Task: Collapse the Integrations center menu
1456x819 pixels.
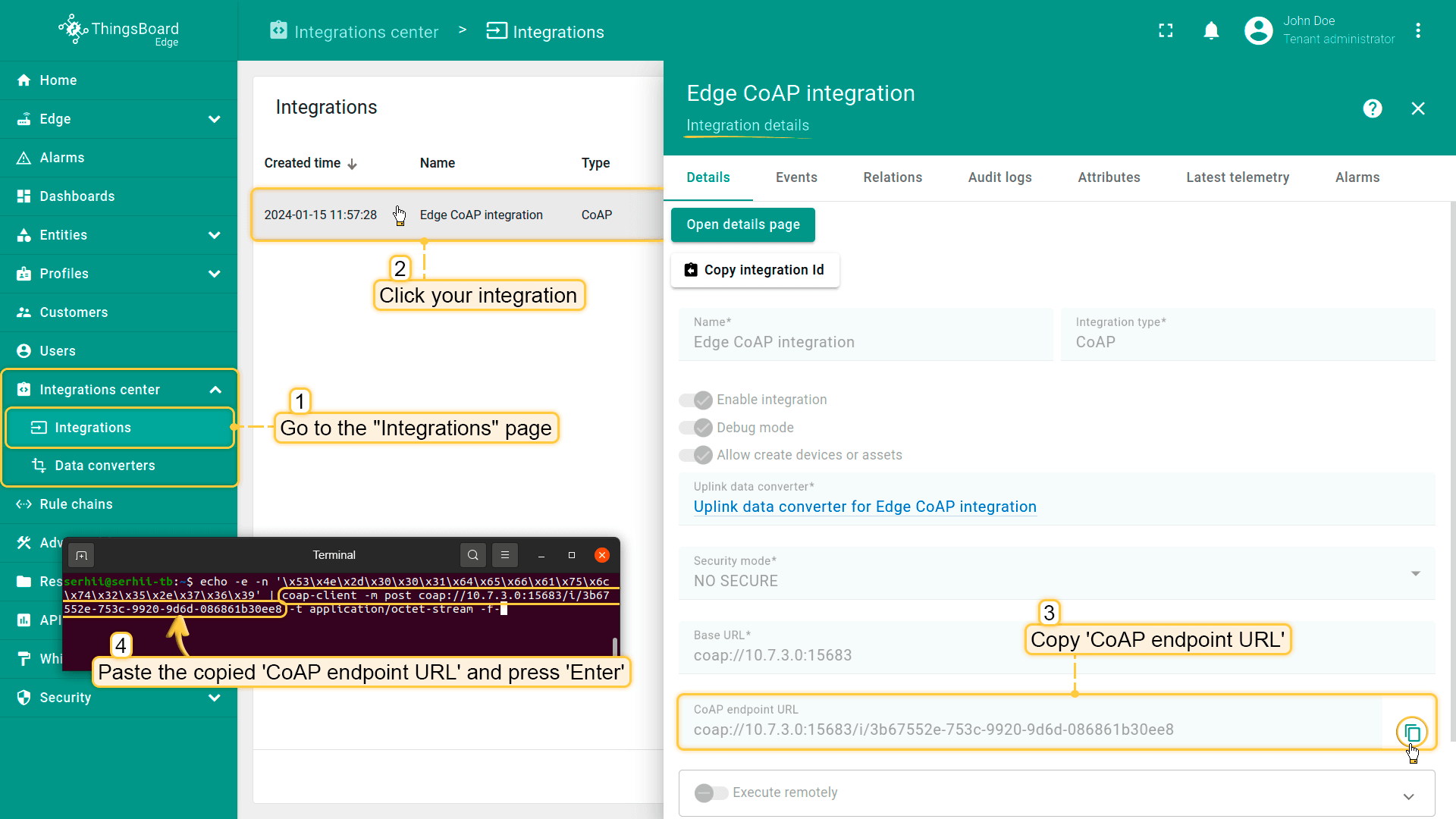Action: pyautogui.click(x=215, y=390)
